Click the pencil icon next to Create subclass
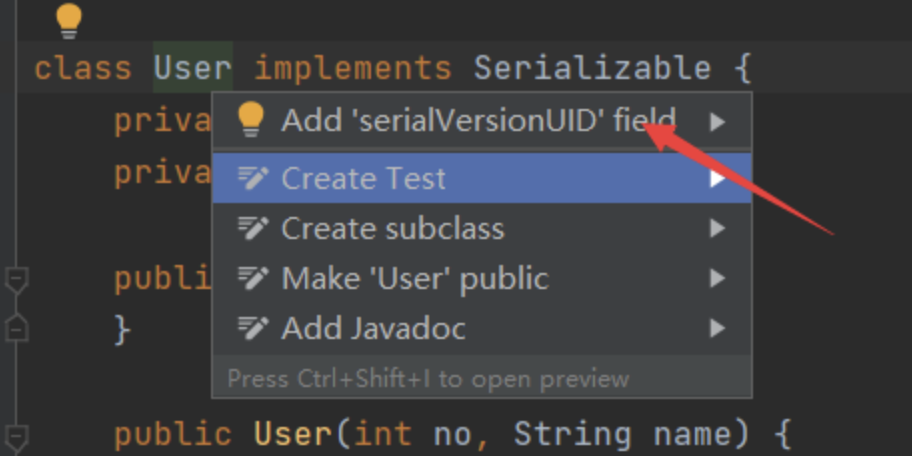 (252, 229)
